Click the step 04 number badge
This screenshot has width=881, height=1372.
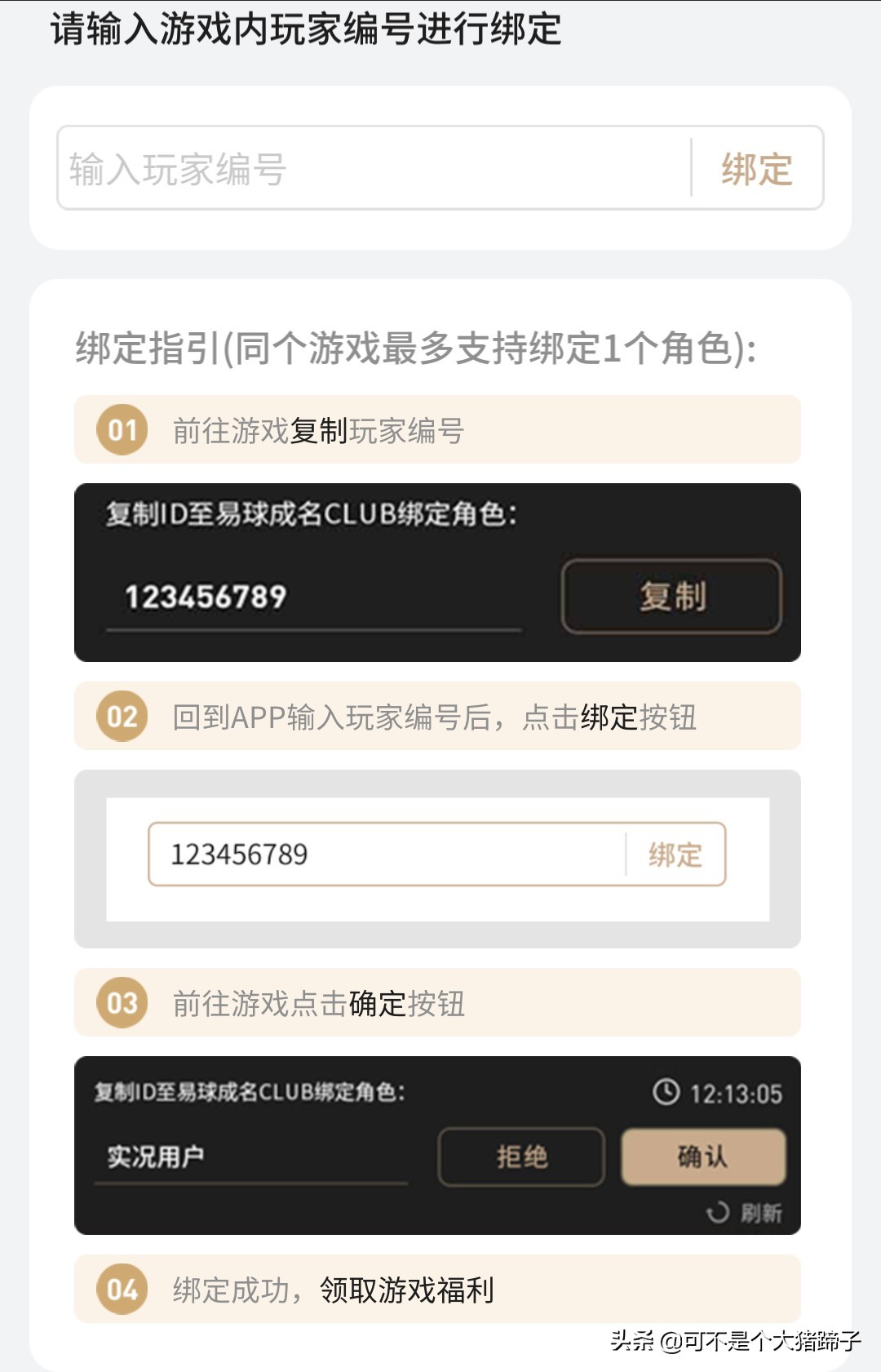click(122, 1290)
